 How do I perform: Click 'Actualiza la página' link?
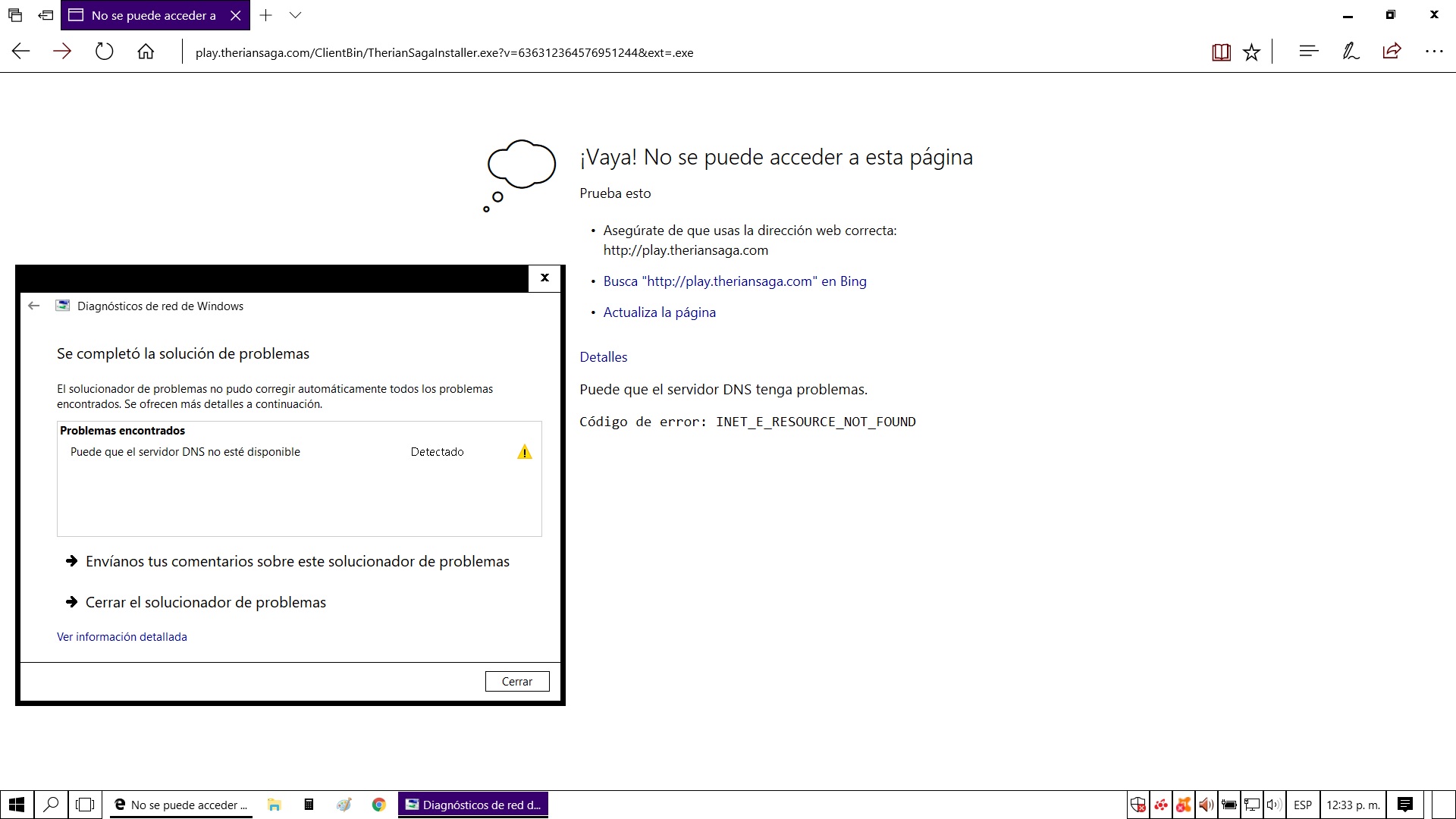659,312
